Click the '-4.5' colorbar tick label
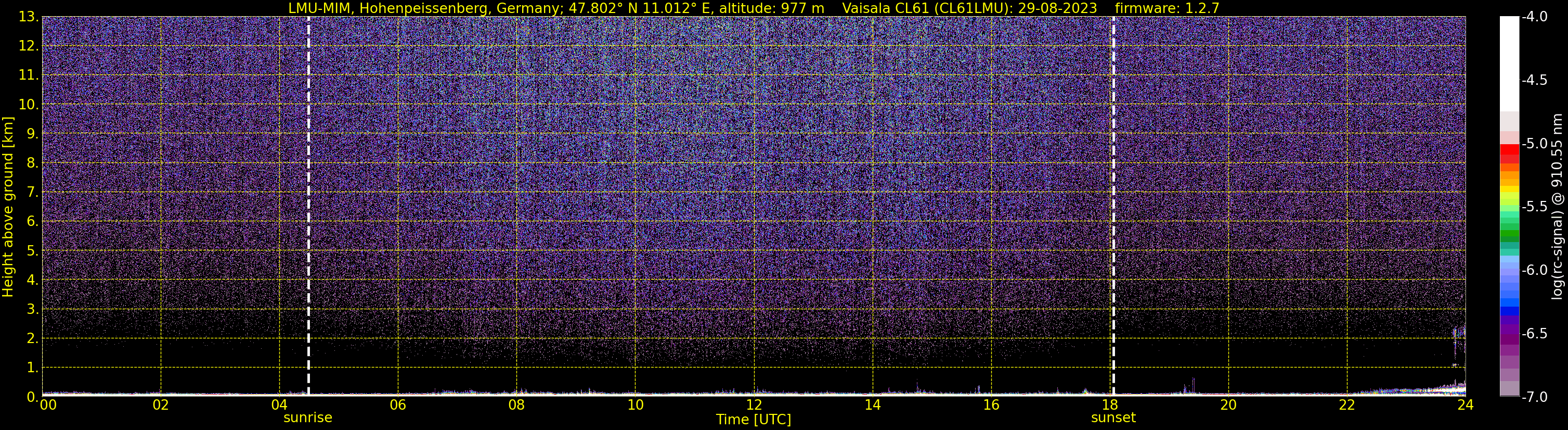 (1534, 80)
